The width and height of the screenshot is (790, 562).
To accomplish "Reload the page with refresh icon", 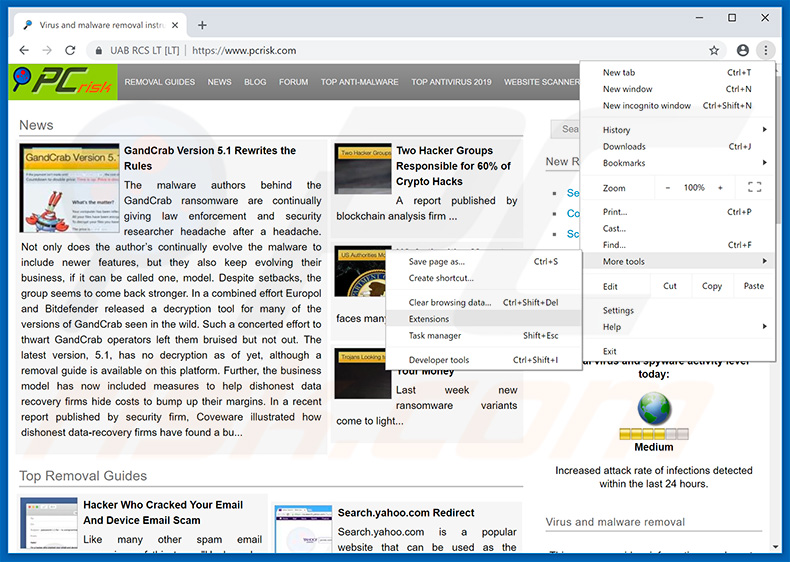I will tap(70, 50).
